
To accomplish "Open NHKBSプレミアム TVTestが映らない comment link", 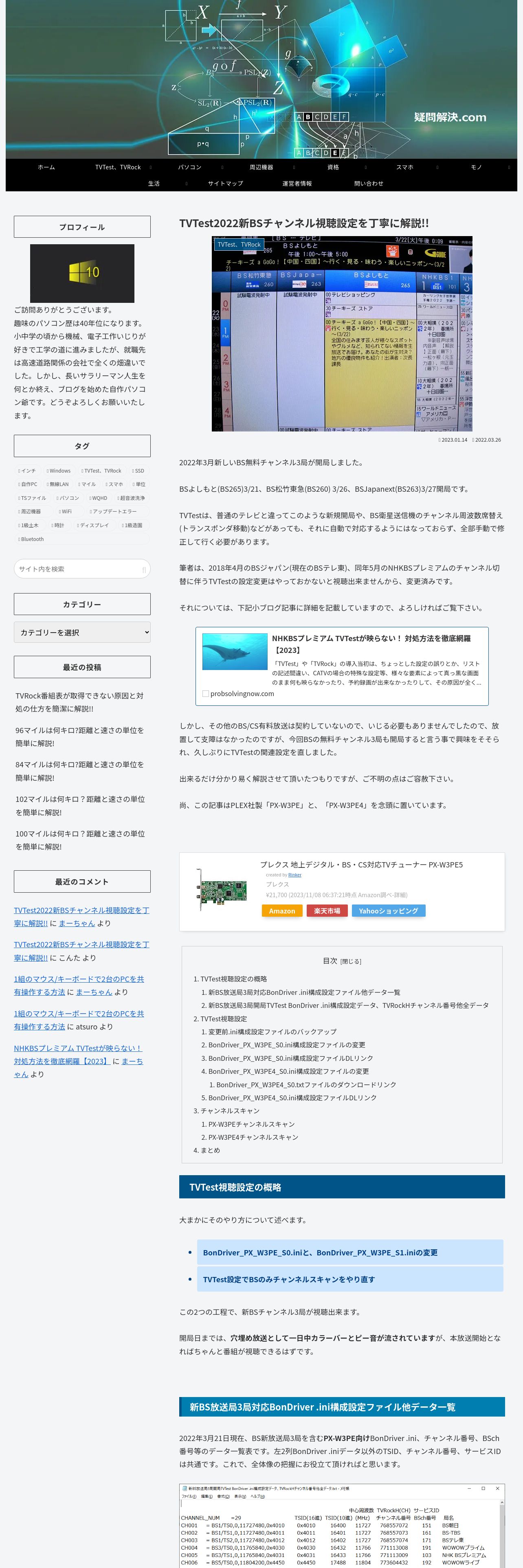I will [x=77, y=1054].
